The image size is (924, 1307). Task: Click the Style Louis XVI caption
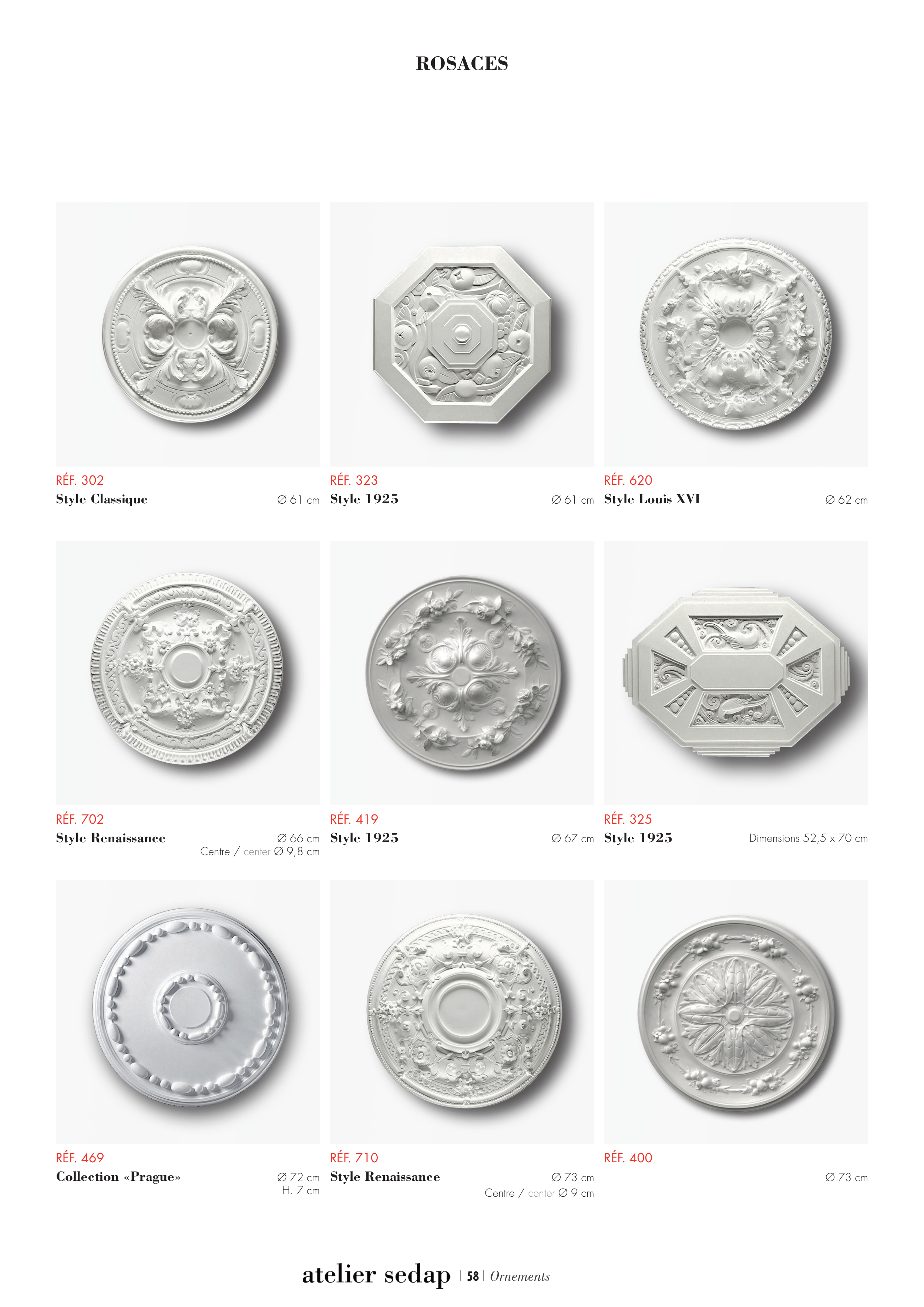pos(652,499)
